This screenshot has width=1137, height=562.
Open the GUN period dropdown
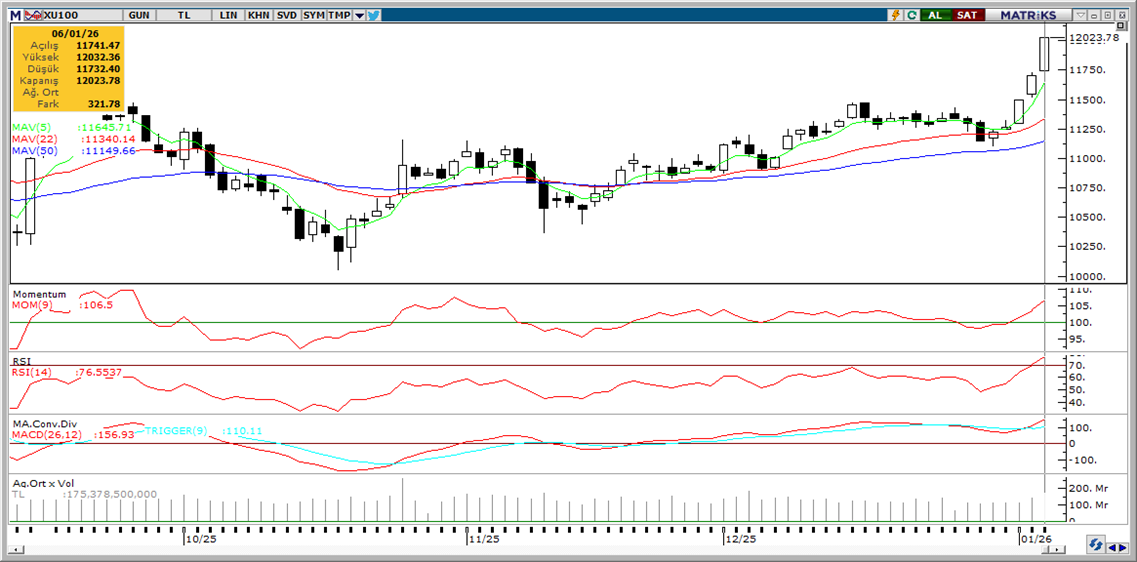click(140, 15)
